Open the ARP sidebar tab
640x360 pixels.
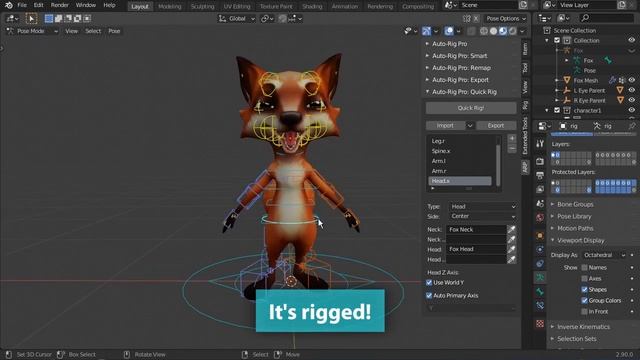click(x=525, y=167)
